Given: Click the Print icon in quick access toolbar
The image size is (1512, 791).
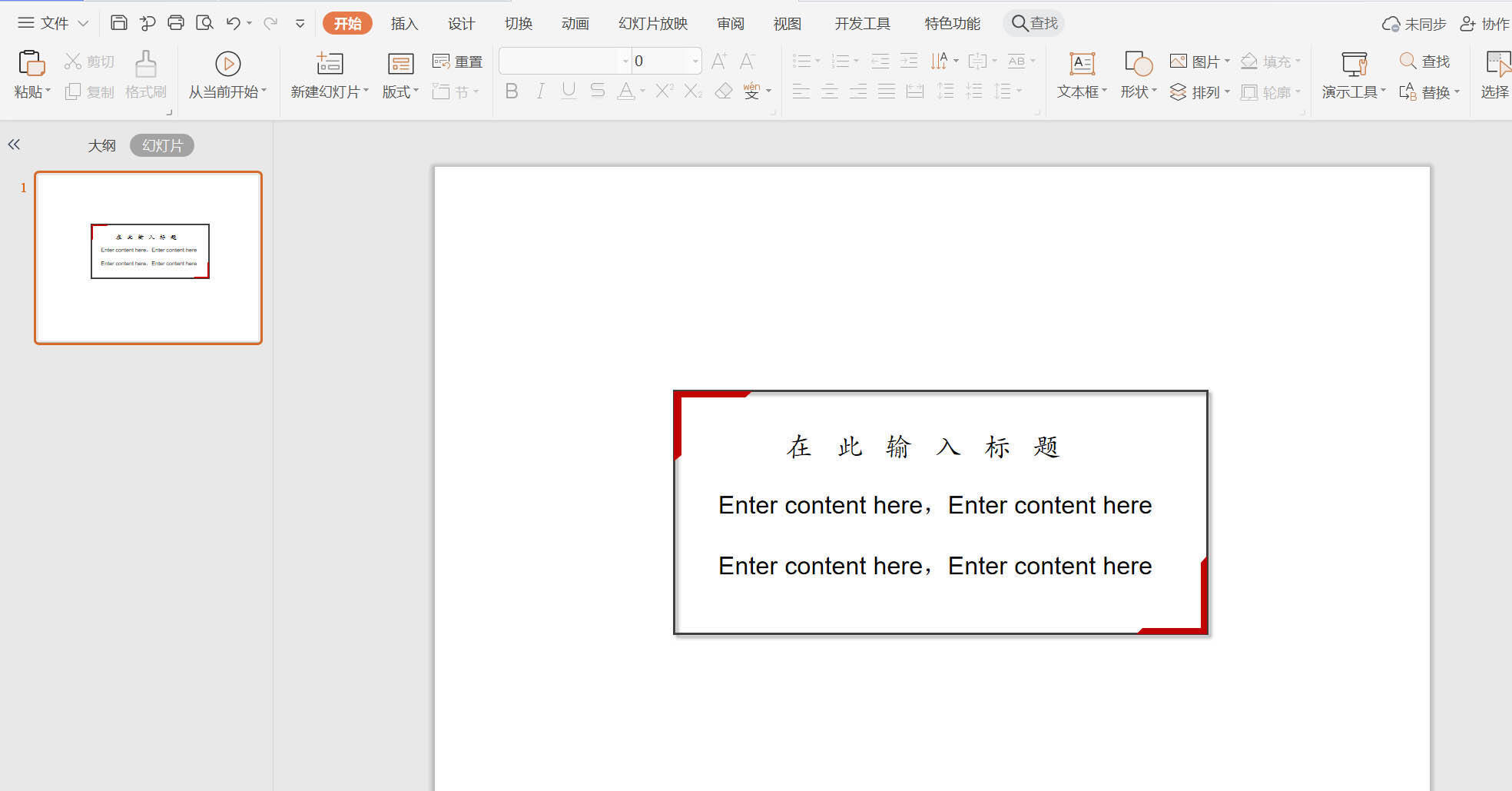Looking at the screenshot, I should click(x=176, y=23).
